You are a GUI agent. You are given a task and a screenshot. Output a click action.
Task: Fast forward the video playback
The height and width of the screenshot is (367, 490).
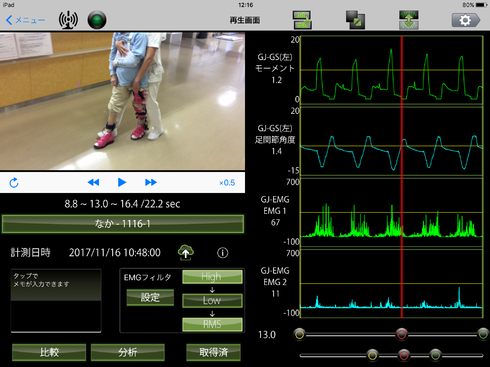(151, 182)
